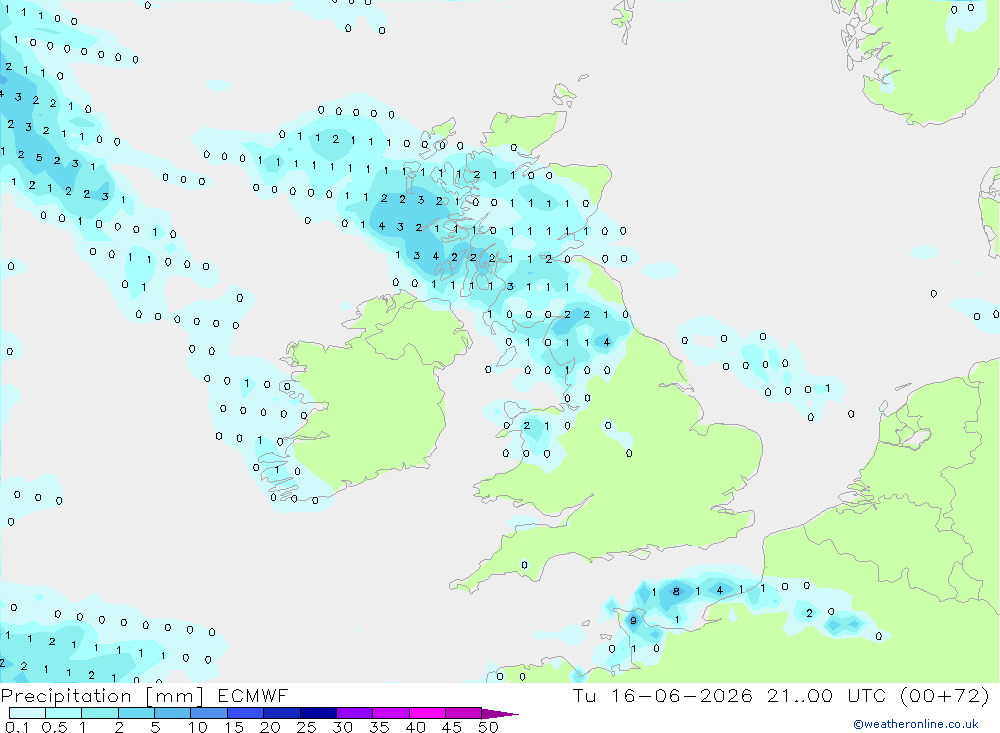Click the '40' legend scale label
Viewport: 1000px width, 733px height.
click(x=416, y=727)
